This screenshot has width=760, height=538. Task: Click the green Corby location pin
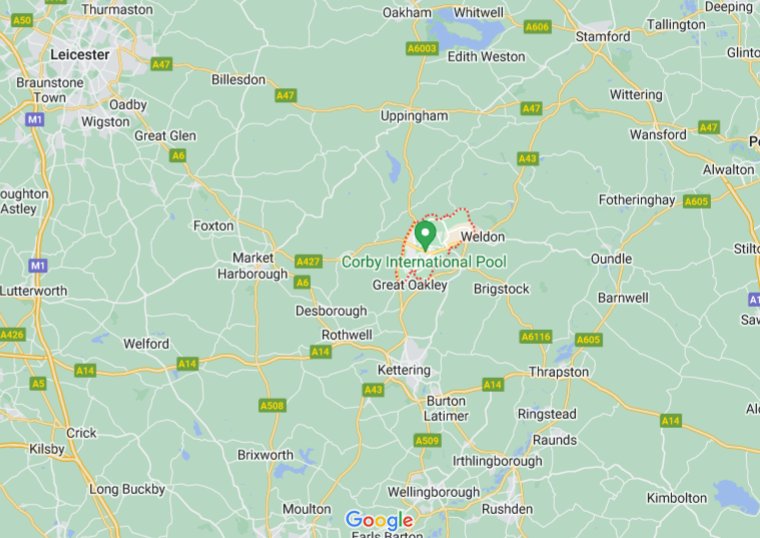point(425,236)
